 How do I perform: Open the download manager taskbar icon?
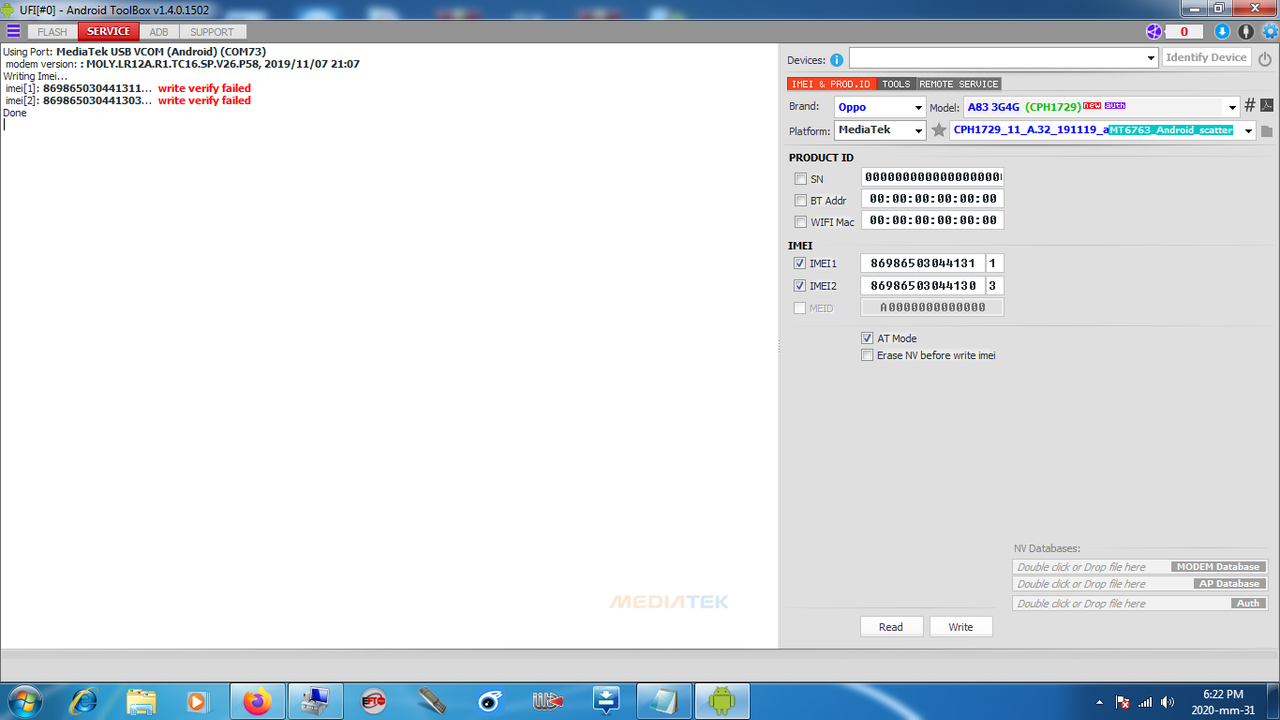(605, 701)
